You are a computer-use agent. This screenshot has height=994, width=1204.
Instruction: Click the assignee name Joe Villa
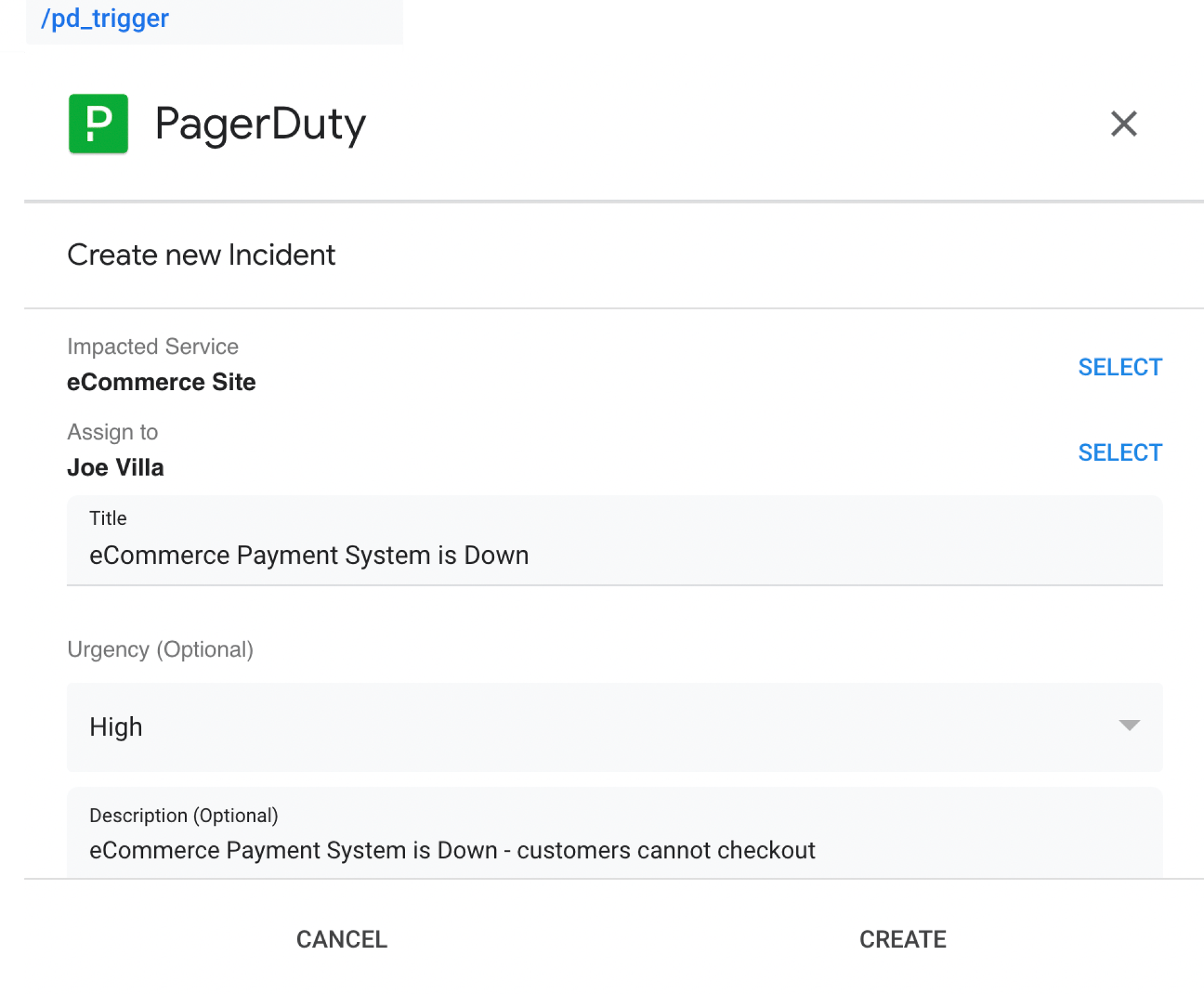coord(115,467)
